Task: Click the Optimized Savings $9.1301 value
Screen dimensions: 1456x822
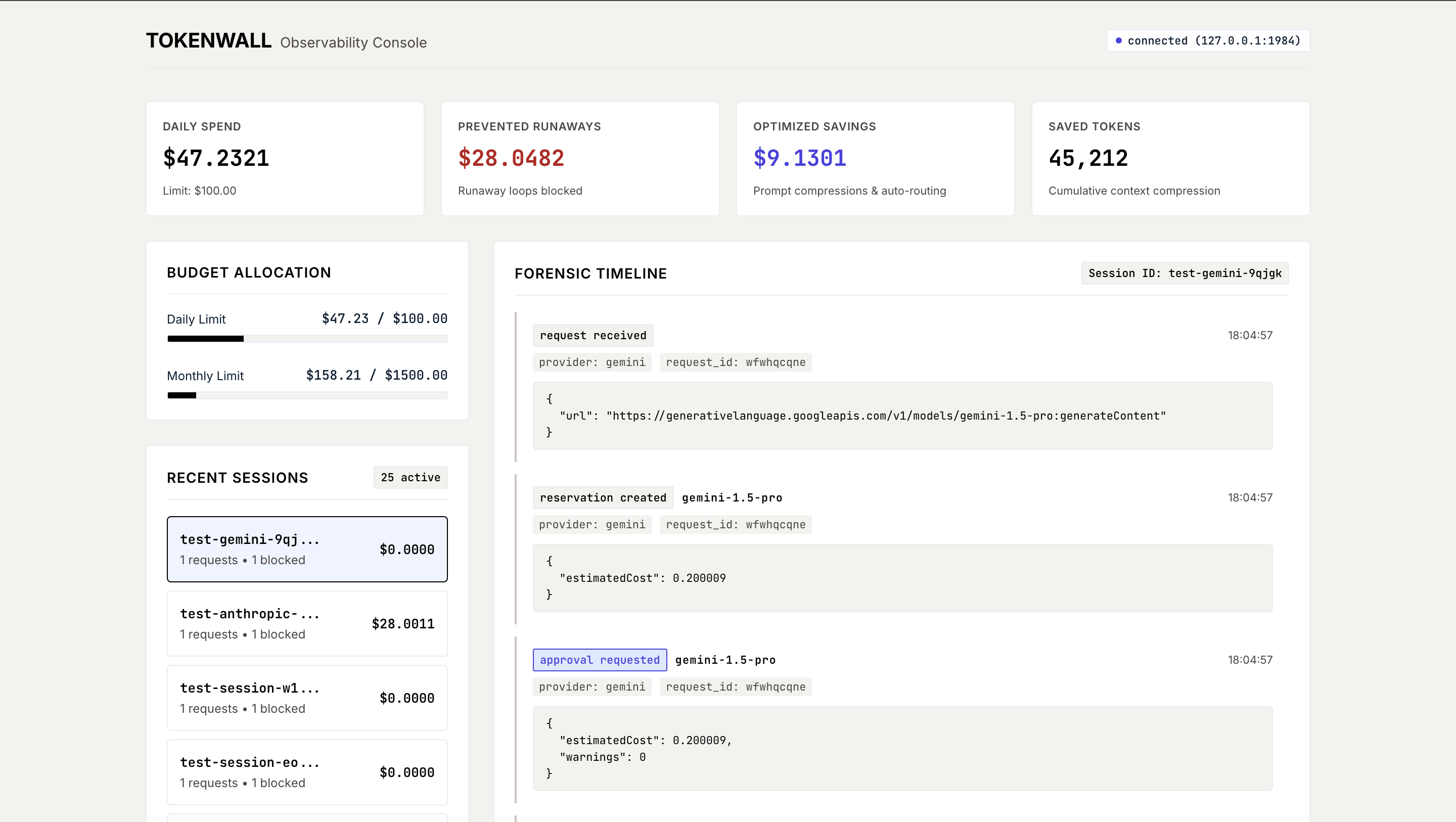Action: pos(799,158)
